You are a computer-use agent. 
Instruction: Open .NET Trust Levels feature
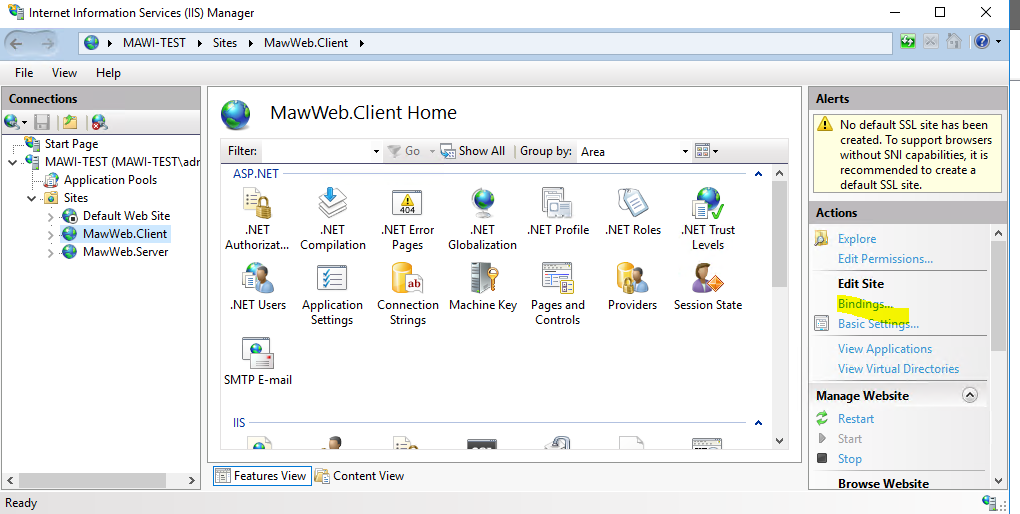click(x=708, y=219)
